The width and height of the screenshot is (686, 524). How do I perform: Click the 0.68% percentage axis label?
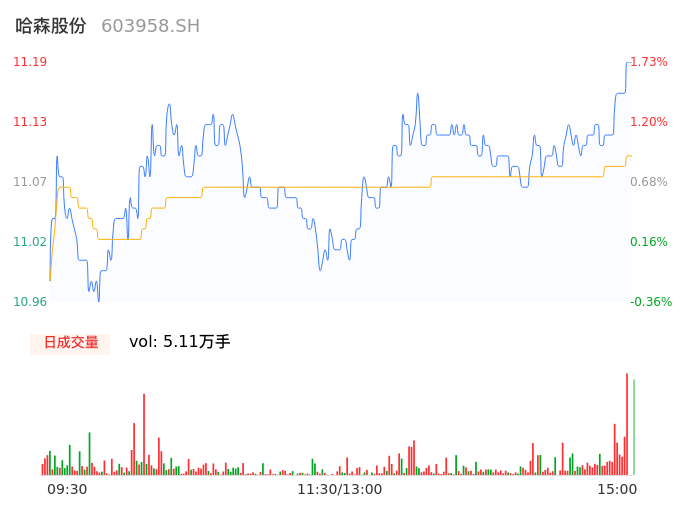(x=649, y=182)
